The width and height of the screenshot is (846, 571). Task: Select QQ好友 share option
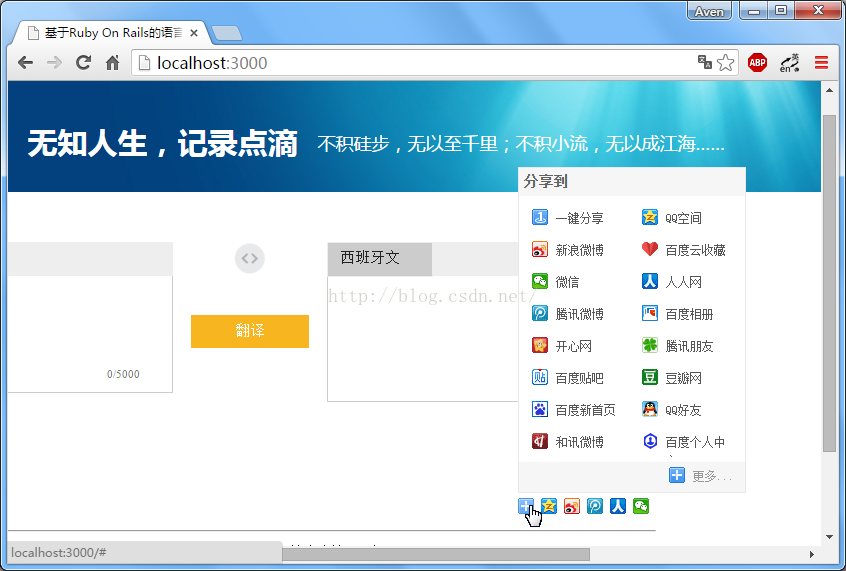[672, 410]
